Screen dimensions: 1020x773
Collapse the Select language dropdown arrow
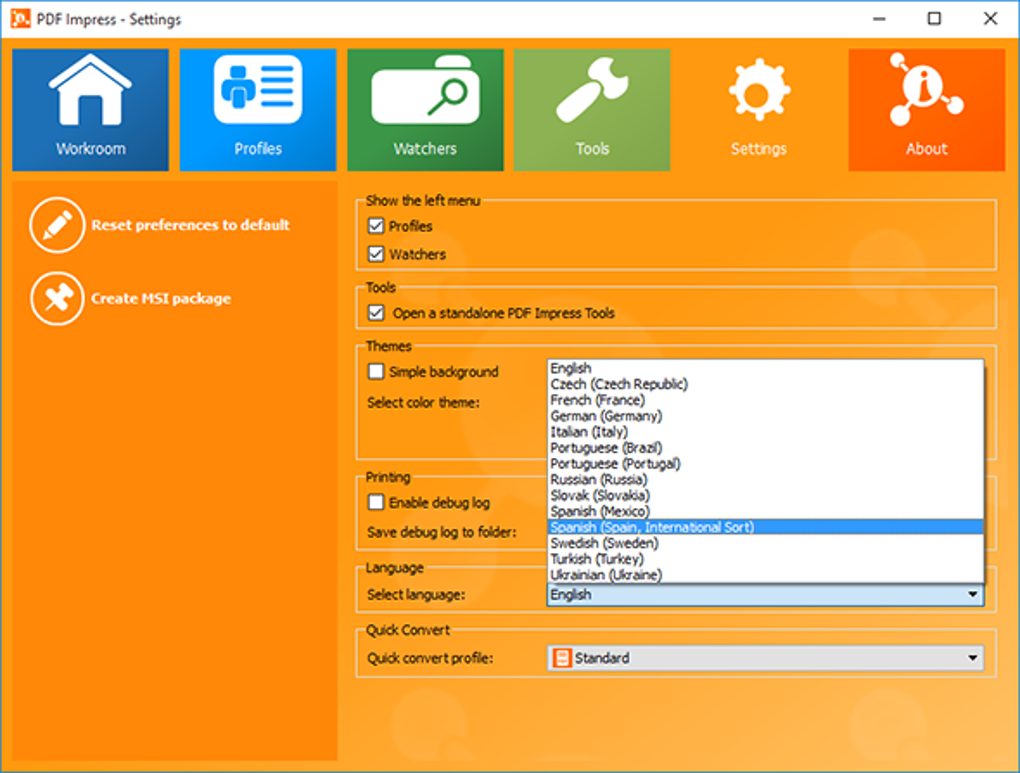[x=973, y=594]
